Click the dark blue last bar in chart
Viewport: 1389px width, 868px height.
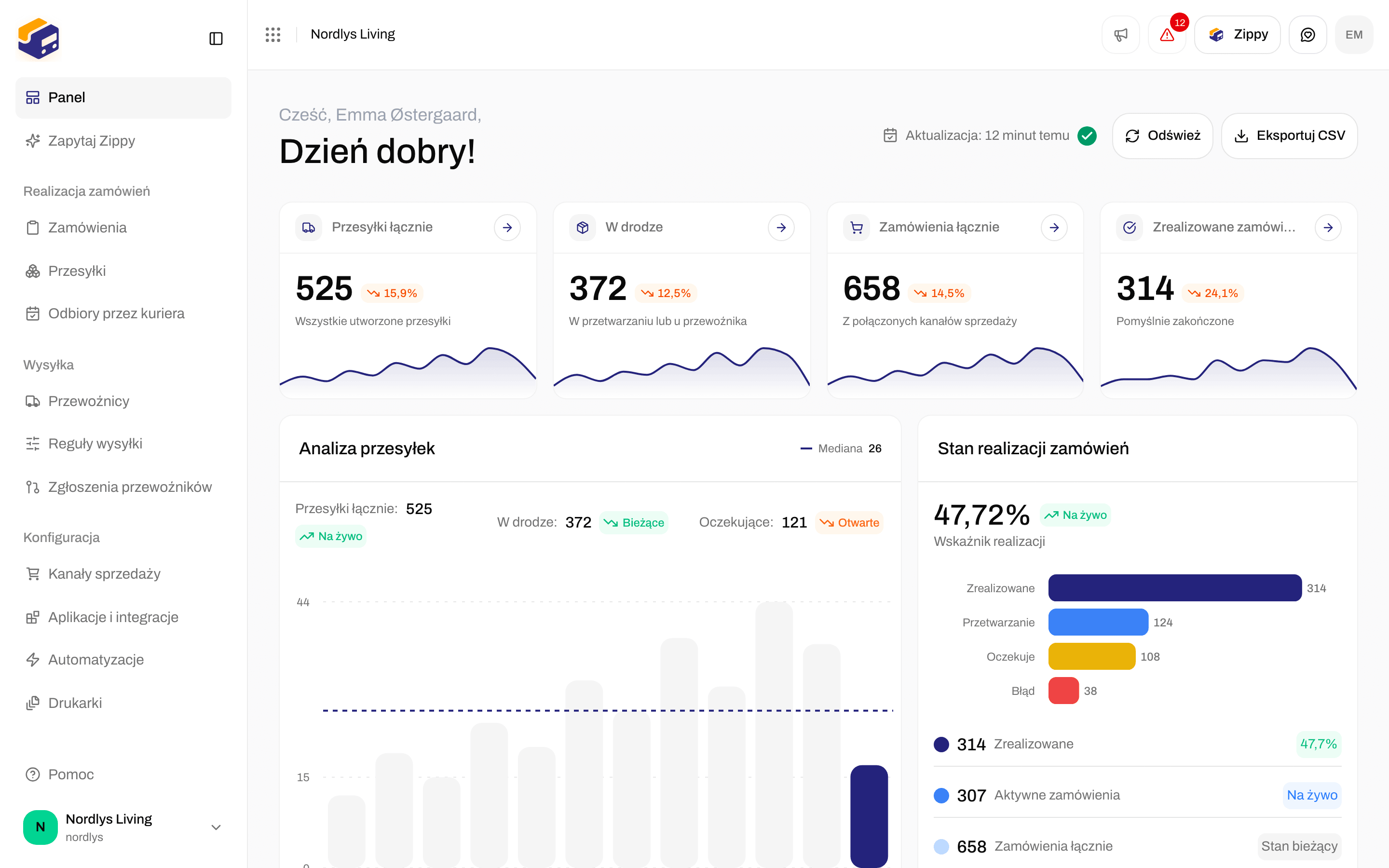pos(869,816)
